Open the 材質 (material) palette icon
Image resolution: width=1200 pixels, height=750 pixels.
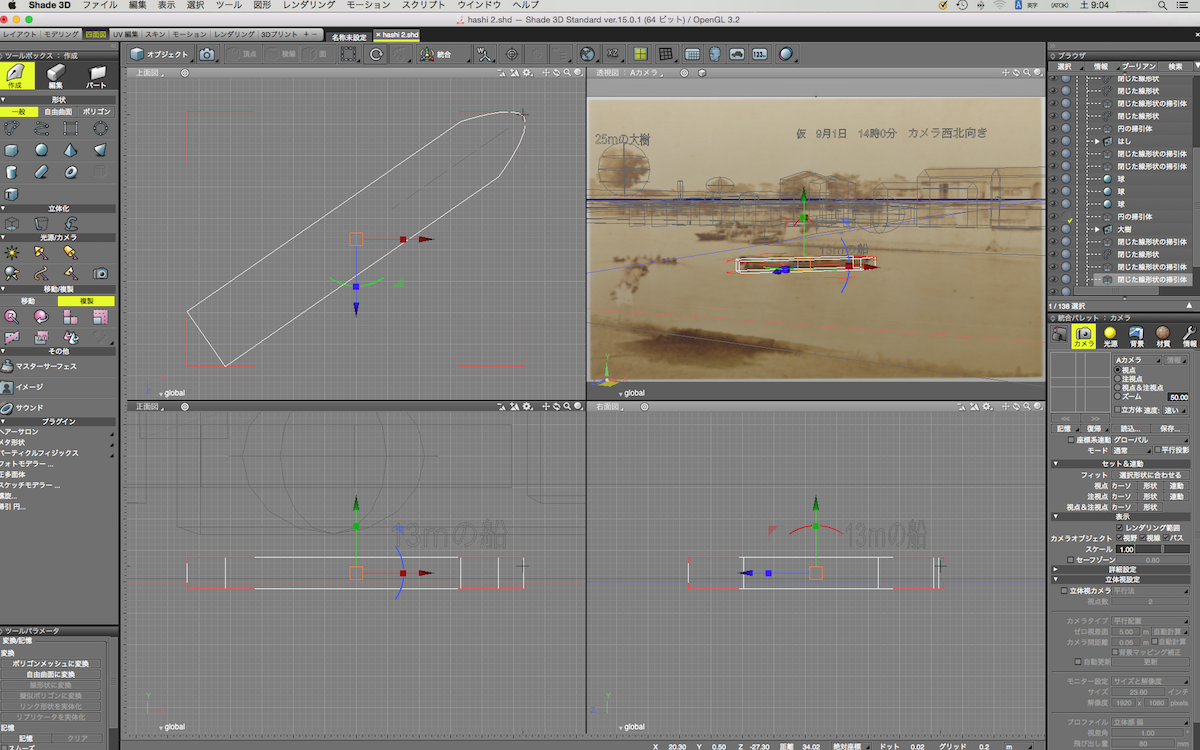(1162, 336)
